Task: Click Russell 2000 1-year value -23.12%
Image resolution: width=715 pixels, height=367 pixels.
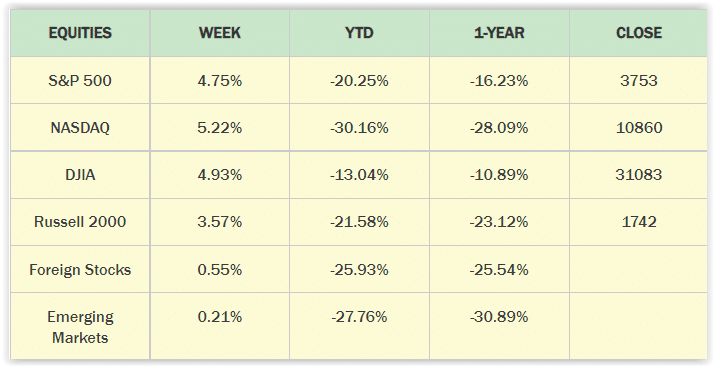Action: [x=499, y=222]
